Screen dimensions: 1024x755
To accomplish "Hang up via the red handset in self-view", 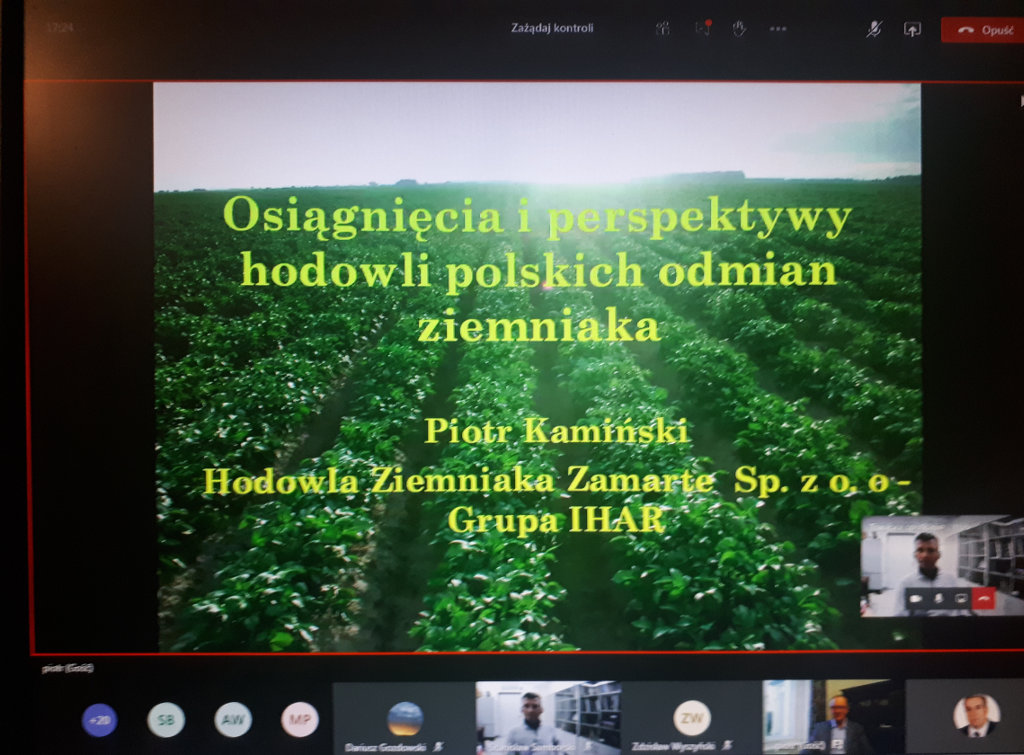I will pyautogui.click(x=985, y=597).
